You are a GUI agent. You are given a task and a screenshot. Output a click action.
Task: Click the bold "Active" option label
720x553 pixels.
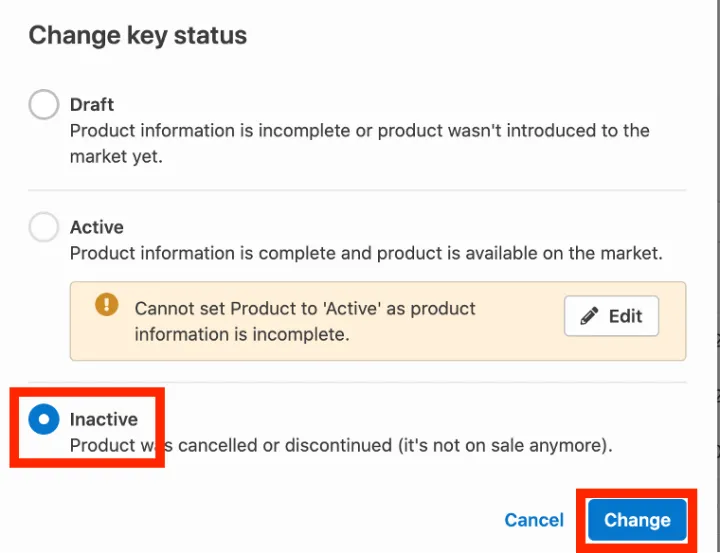coord(97,227)
